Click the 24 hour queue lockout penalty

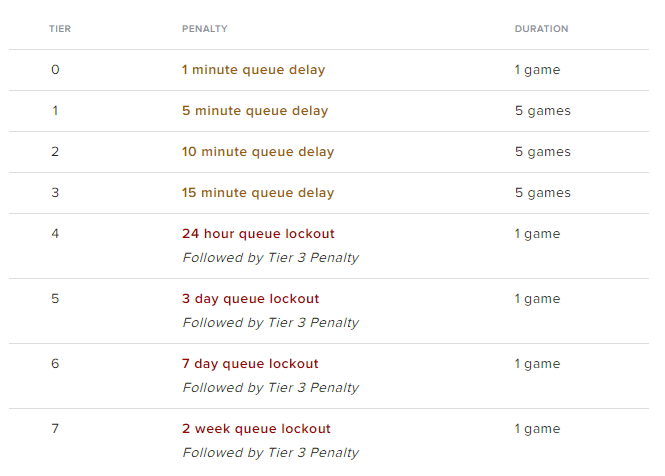pyautogui.click(x=258, y=234)
